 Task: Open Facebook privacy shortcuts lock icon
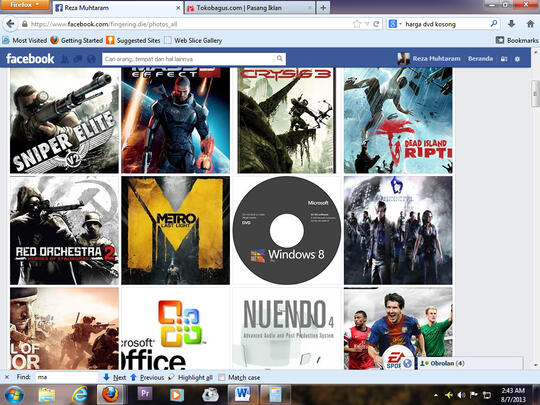[x=504, y=59]
